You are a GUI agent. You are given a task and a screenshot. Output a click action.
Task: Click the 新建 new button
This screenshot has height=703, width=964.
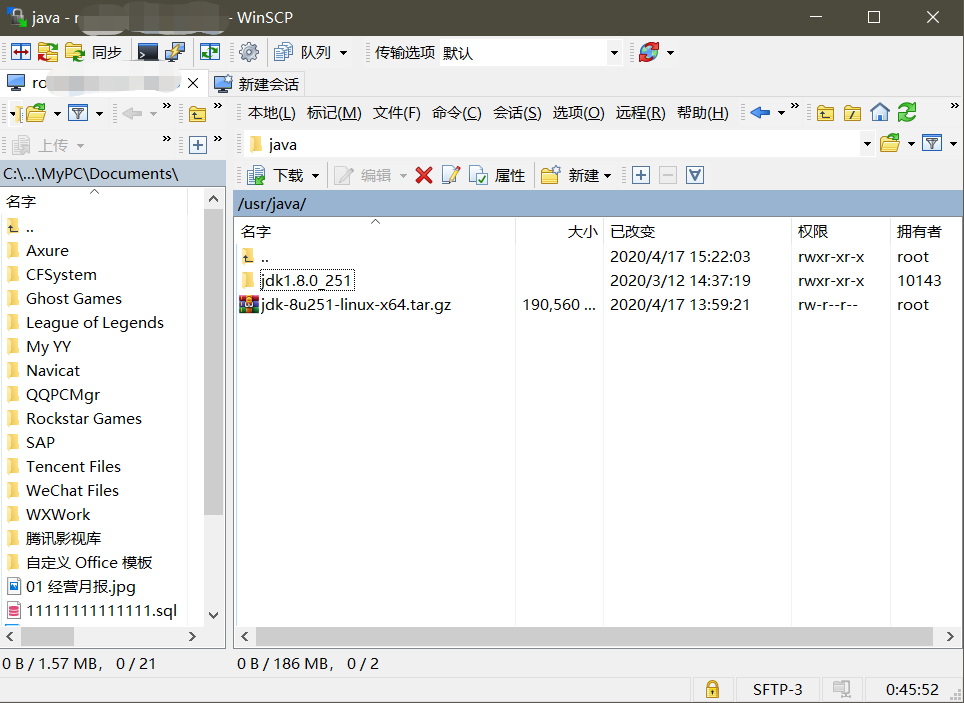click(x=570, y=176)
